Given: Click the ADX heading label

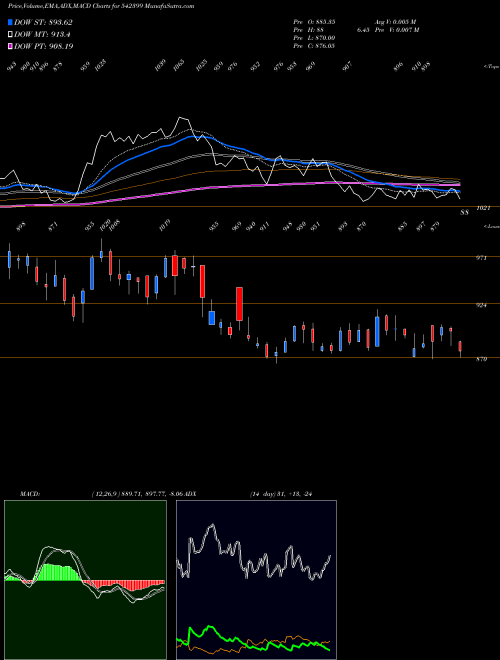Looking at the screenshot, I should pos(191,494).
